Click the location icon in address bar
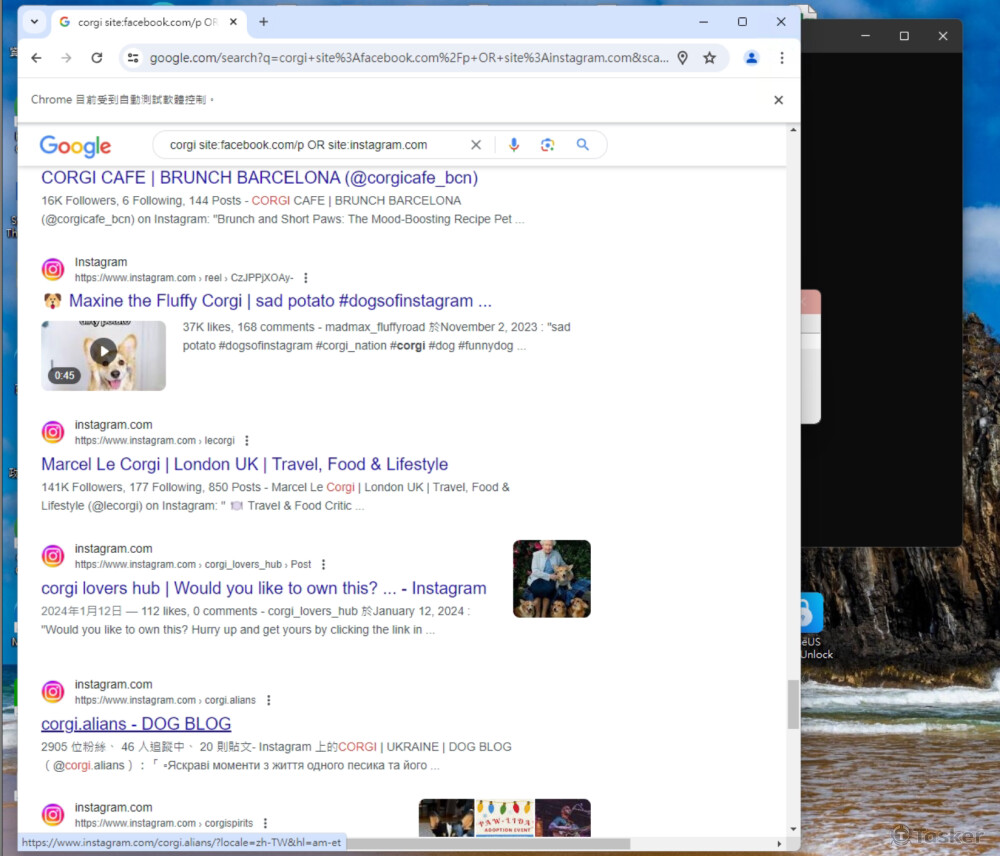The height and width of the screenshot is (856, 1000). (683, 58)
